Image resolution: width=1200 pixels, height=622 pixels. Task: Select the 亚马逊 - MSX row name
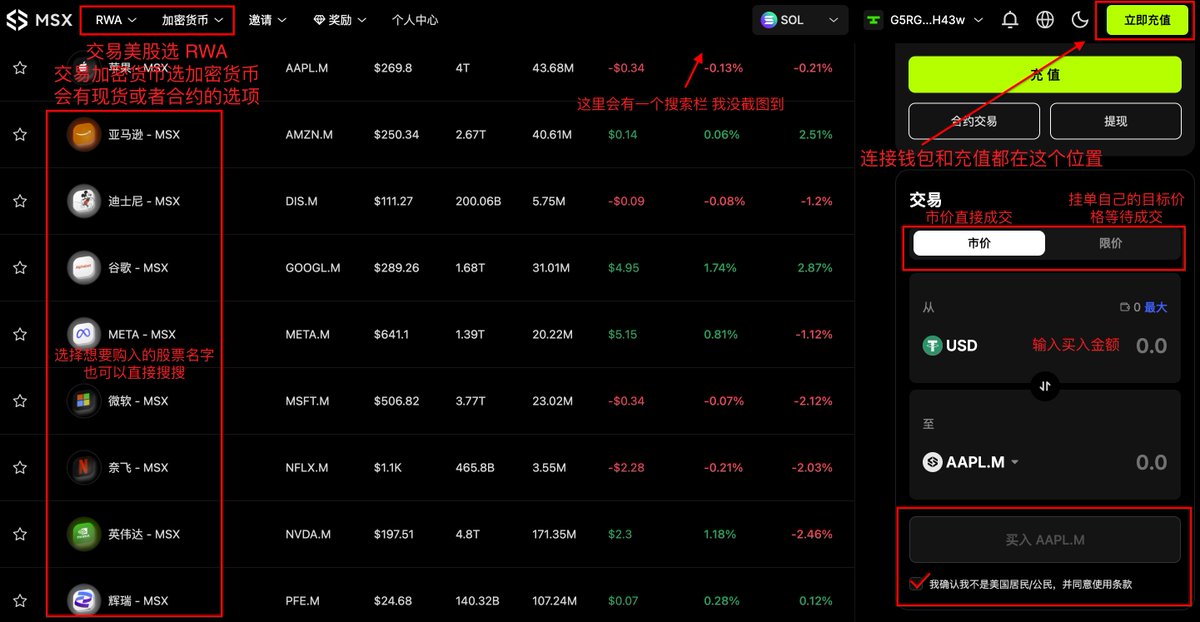click(144, 134)
